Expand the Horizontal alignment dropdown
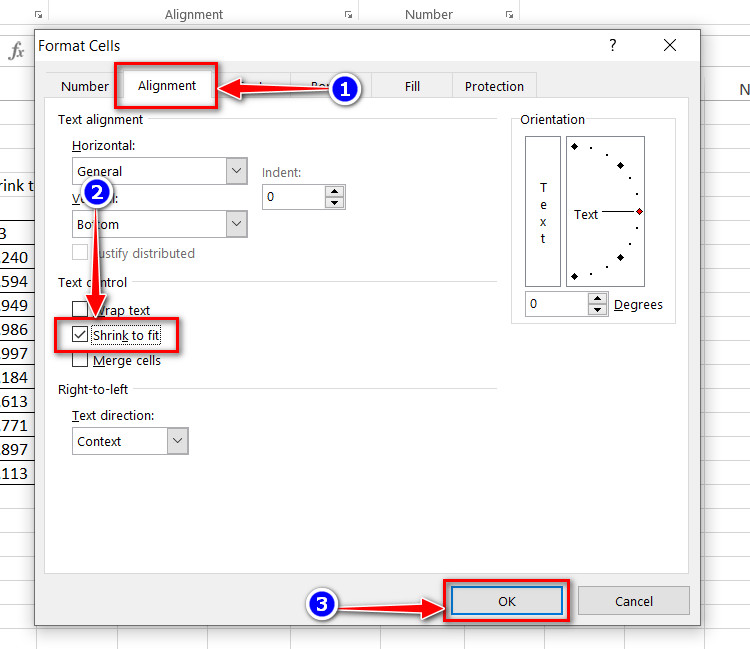 pyautogui.click(x=236, y=171)
